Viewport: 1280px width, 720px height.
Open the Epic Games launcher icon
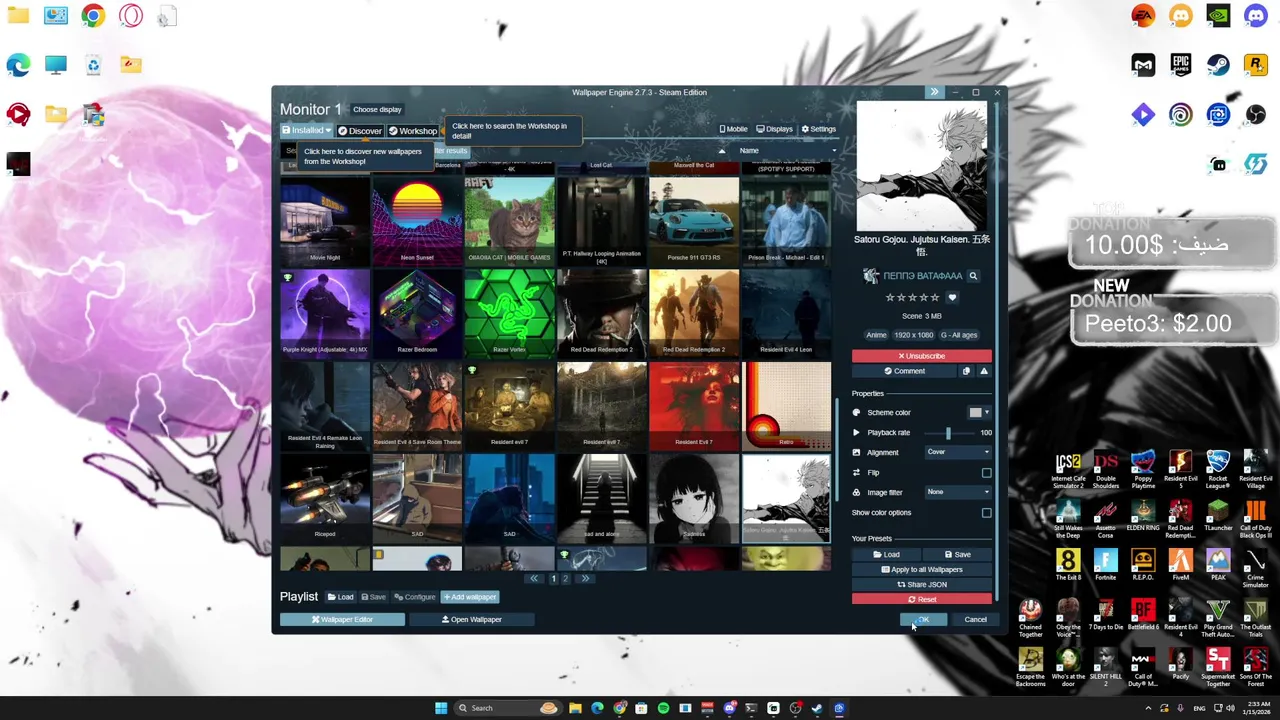1181,65
